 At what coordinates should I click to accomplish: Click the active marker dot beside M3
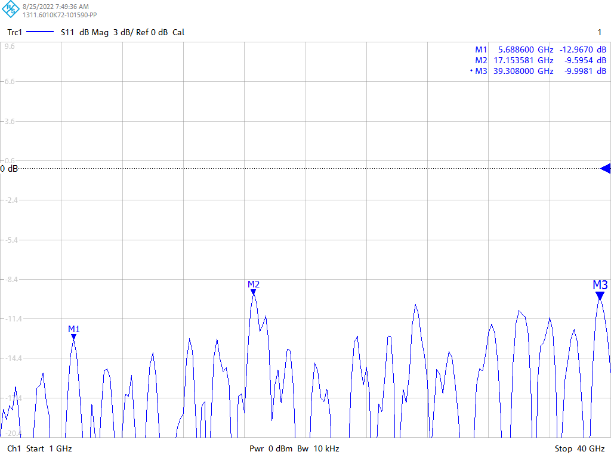coord(470,71)
